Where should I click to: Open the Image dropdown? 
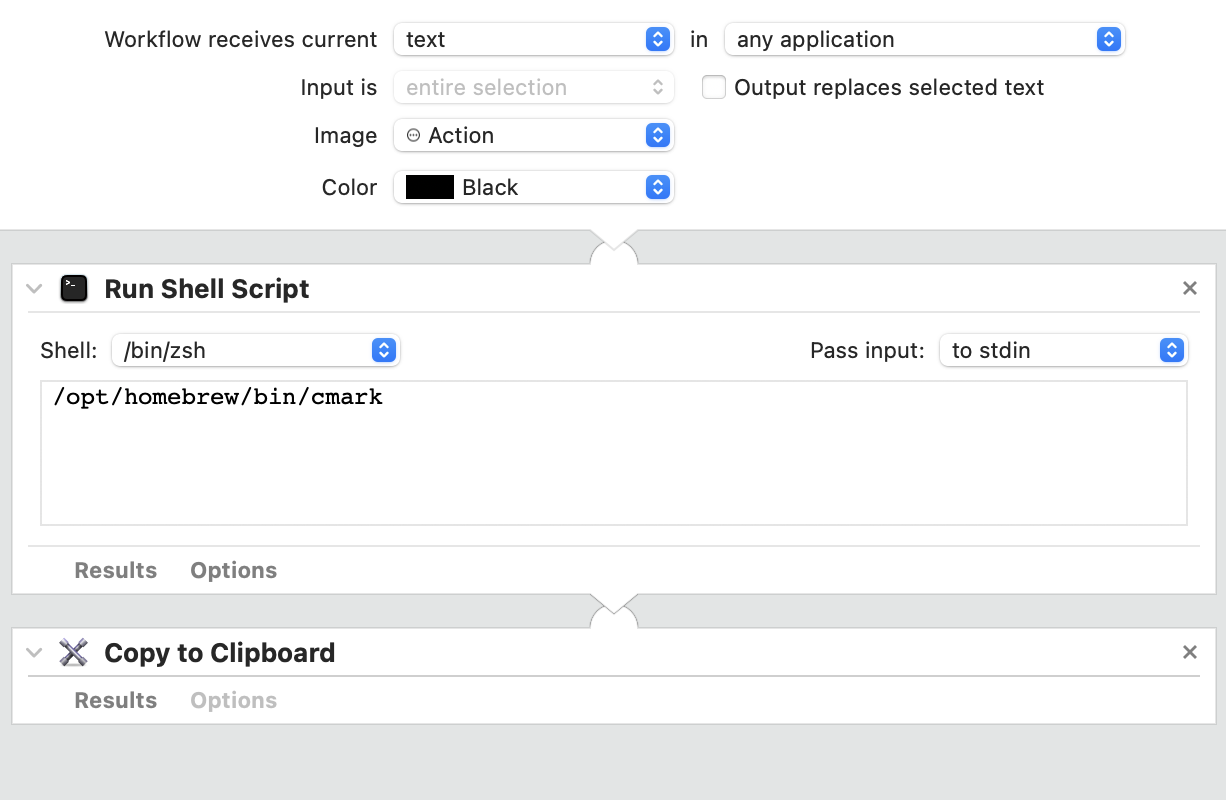pyautogui.click(x=656, y=135)
